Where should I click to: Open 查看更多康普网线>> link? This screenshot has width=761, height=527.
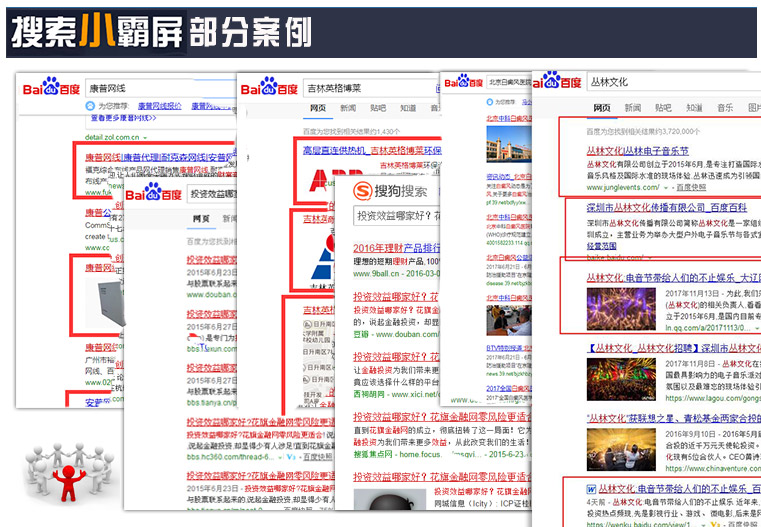pyautogui.click(x=123, y=118)
